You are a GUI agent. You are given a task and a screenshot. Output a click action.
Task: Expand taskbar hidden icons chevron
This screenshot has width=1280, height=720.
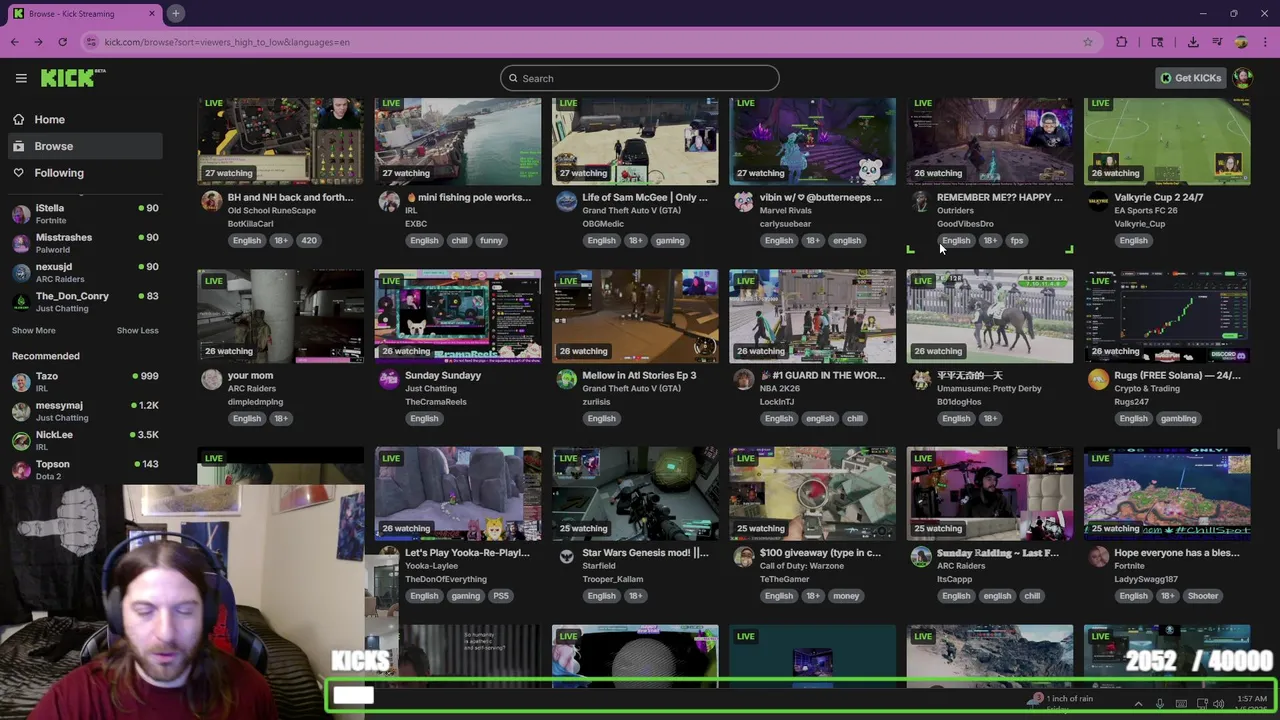(x=1138, y=704)
